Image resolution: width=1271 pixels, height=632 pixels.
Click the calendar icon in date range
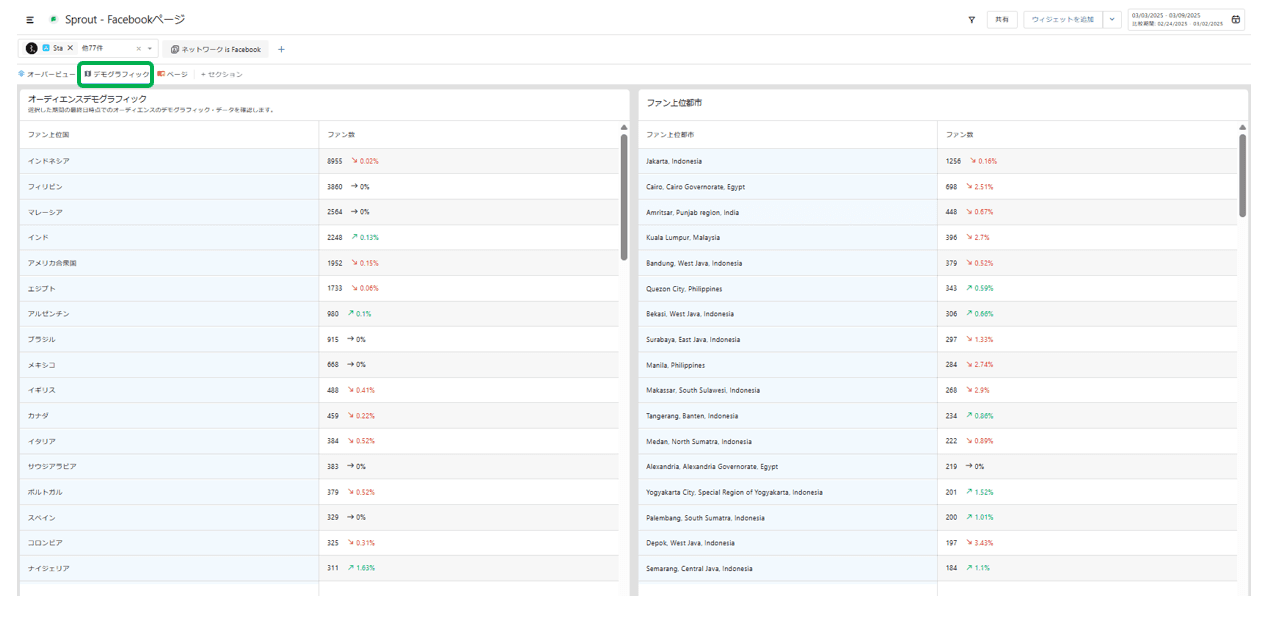point(1236,19)
